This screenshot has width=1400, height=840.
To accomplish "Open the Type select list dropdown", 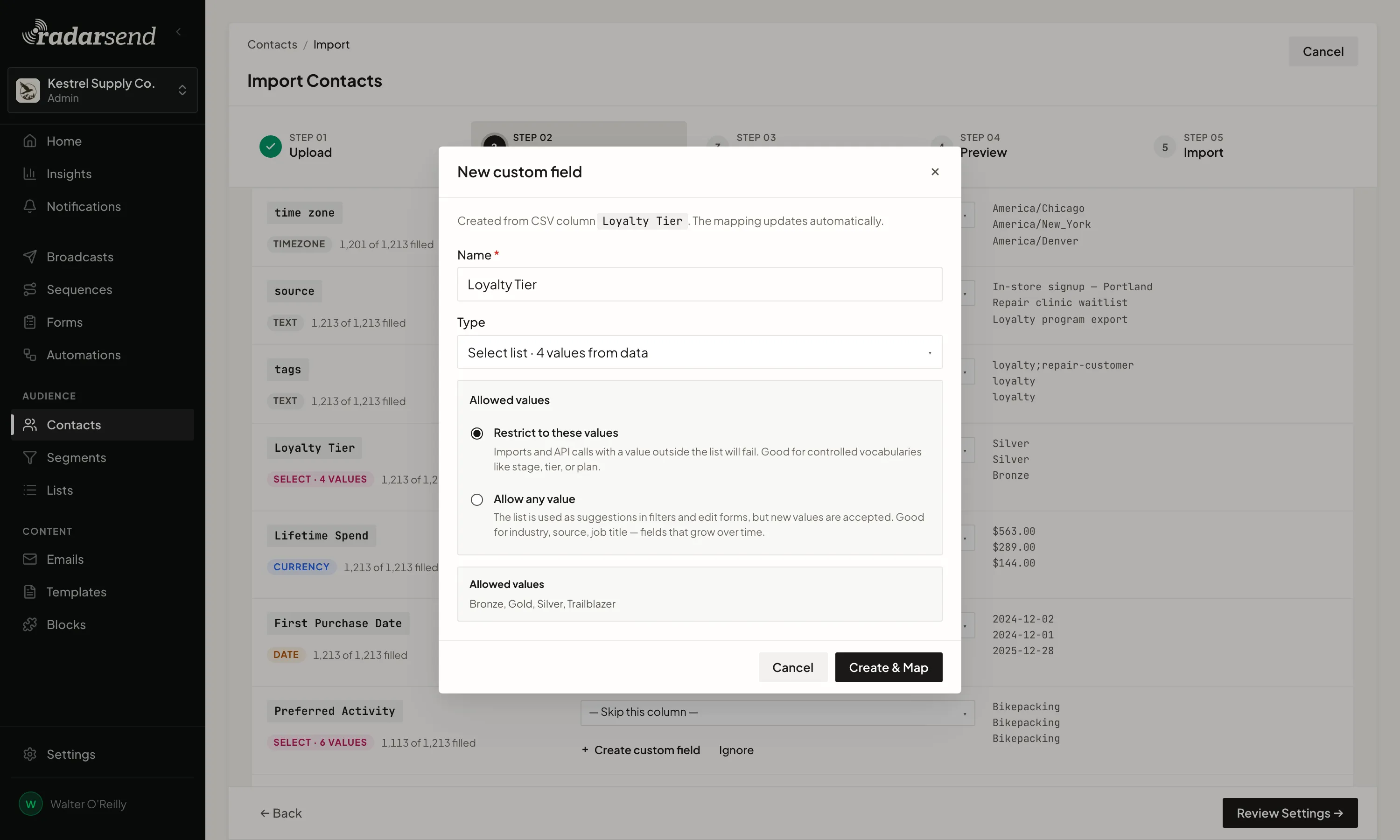I will click(x=700, y=352).
